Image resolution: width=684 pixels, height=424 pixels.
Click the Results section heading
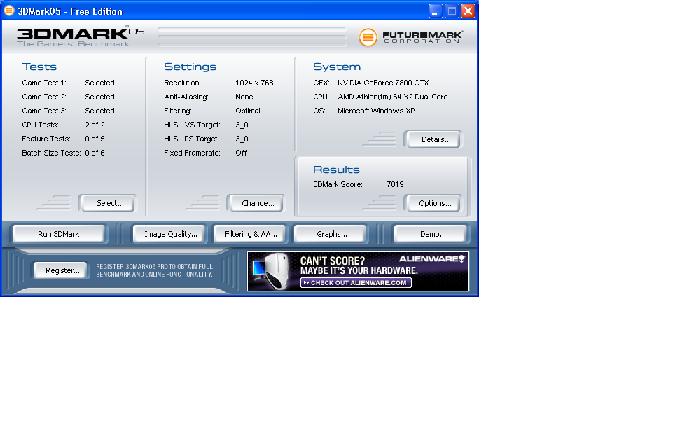click(x=336, y=169)
